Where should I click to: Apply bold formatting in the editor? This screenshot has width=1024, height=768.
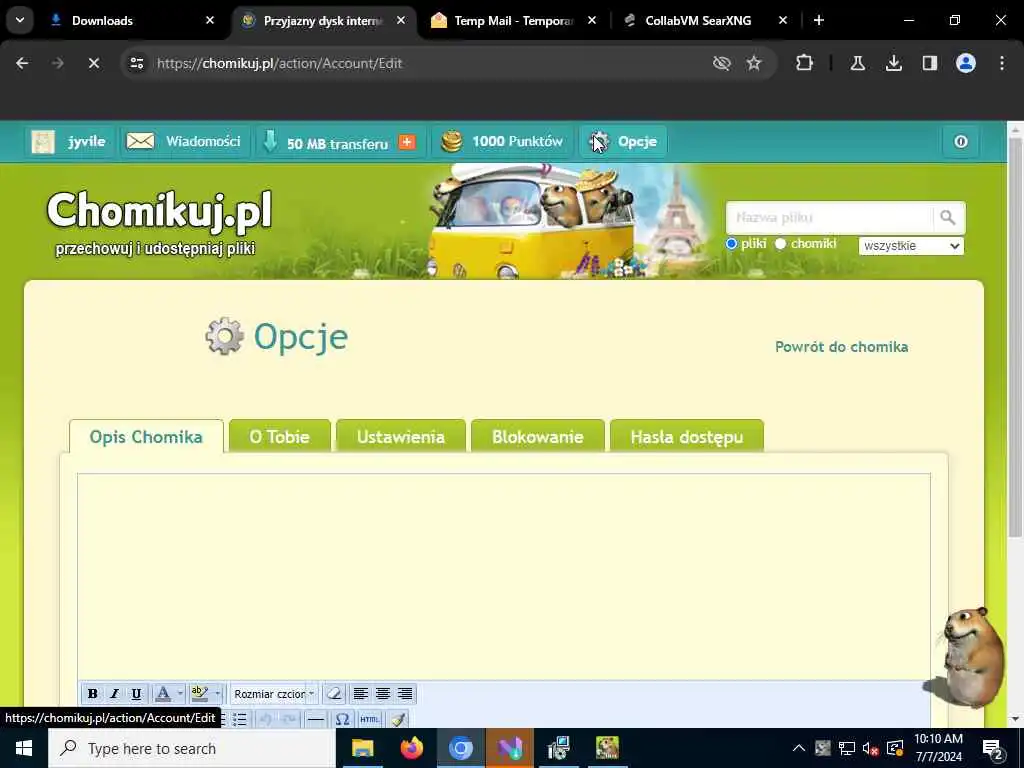(93, 694)
